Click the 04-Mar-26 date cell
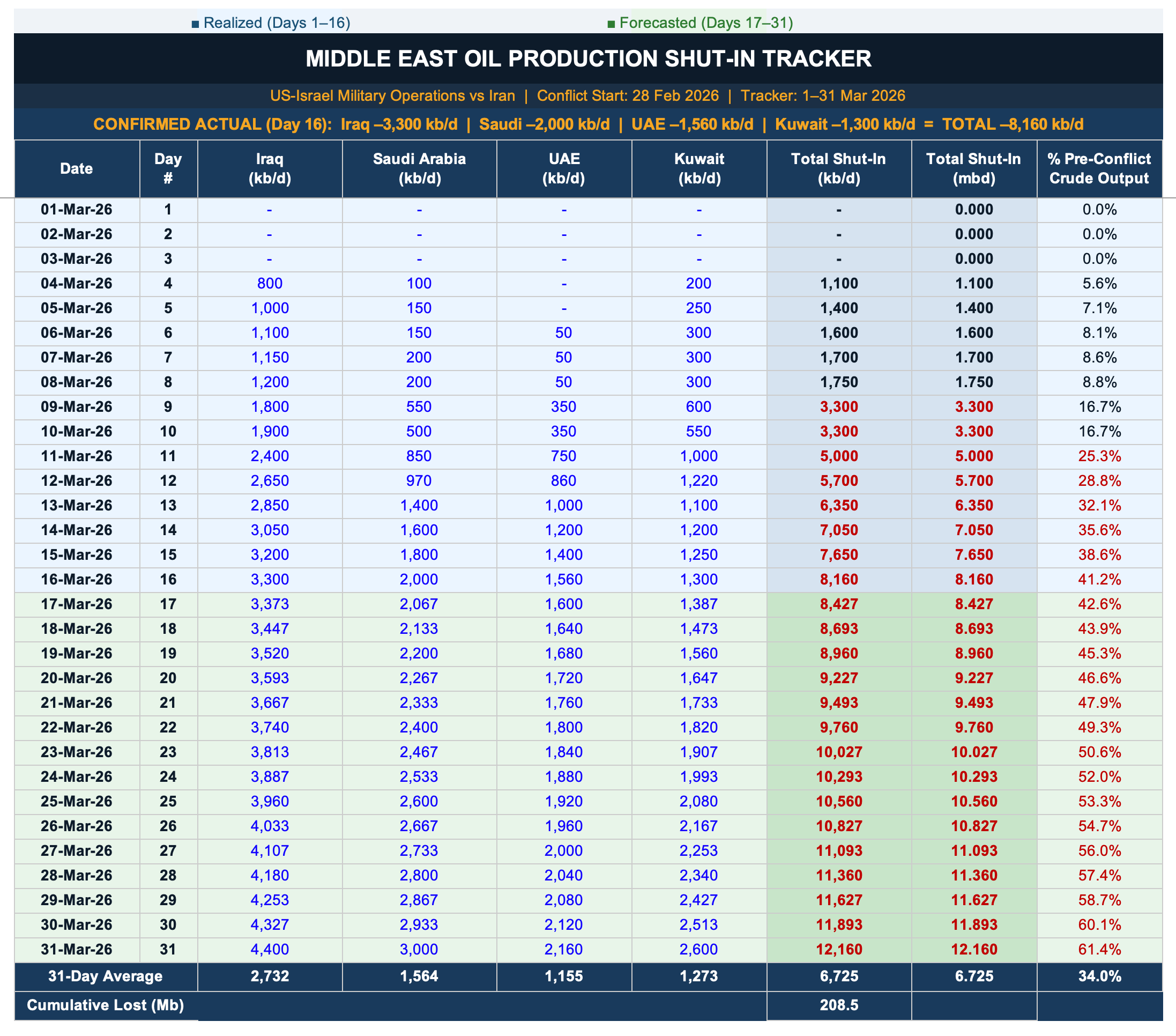This screenshot has height=1036, width=1176. pos(77,284)
